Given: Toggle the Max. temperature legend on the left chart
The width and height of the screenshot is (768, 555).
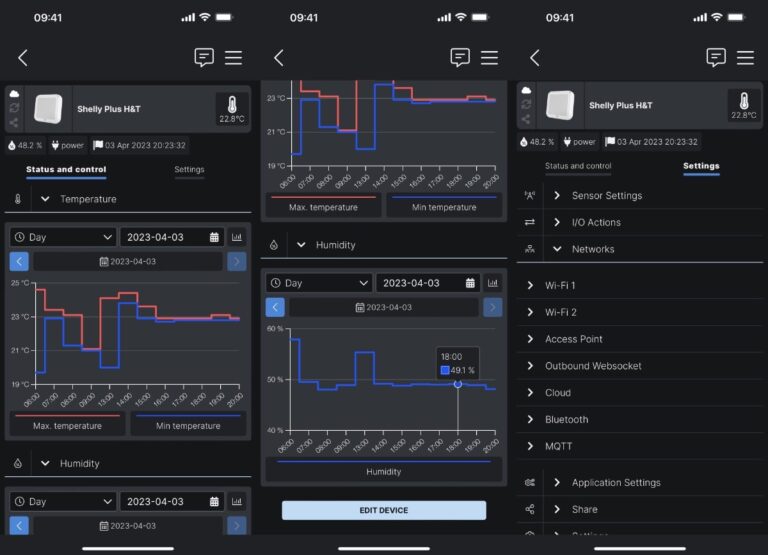Looking at the screenshot, I should pyautogui.click(x=68, y=425).
